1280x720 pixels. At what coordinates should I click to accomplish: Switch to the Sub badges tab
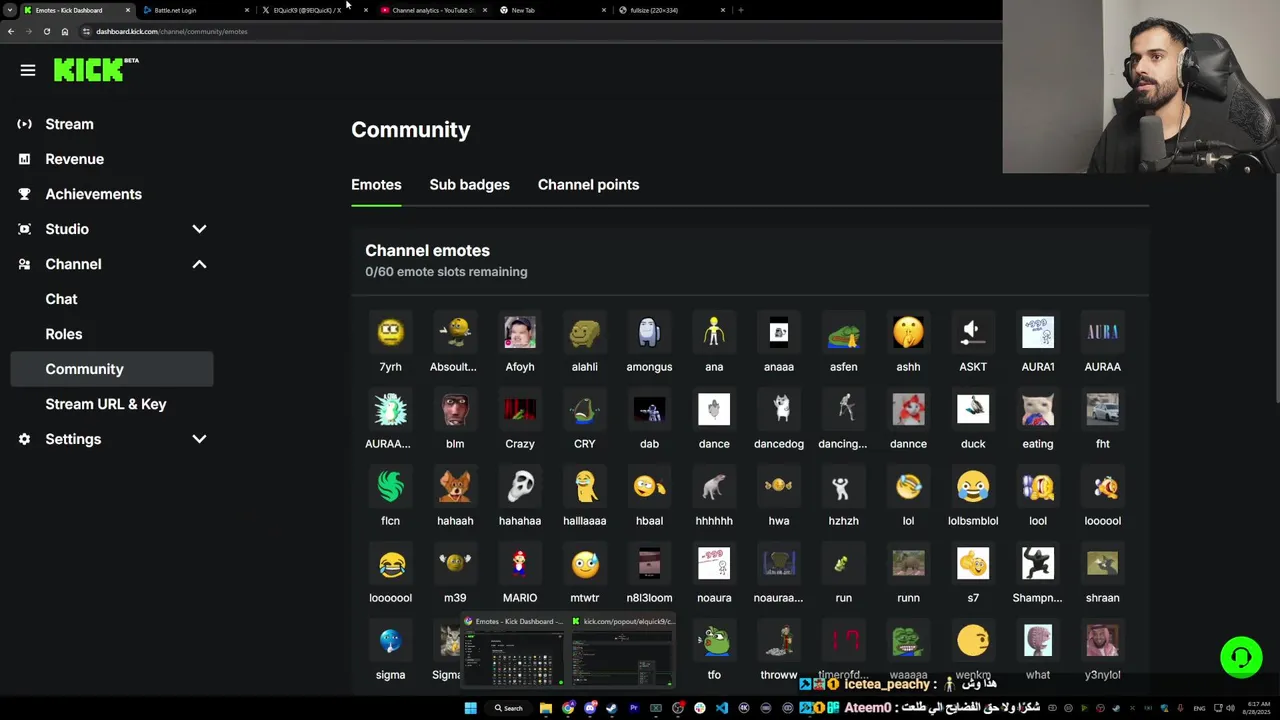(x=469, y=184)
